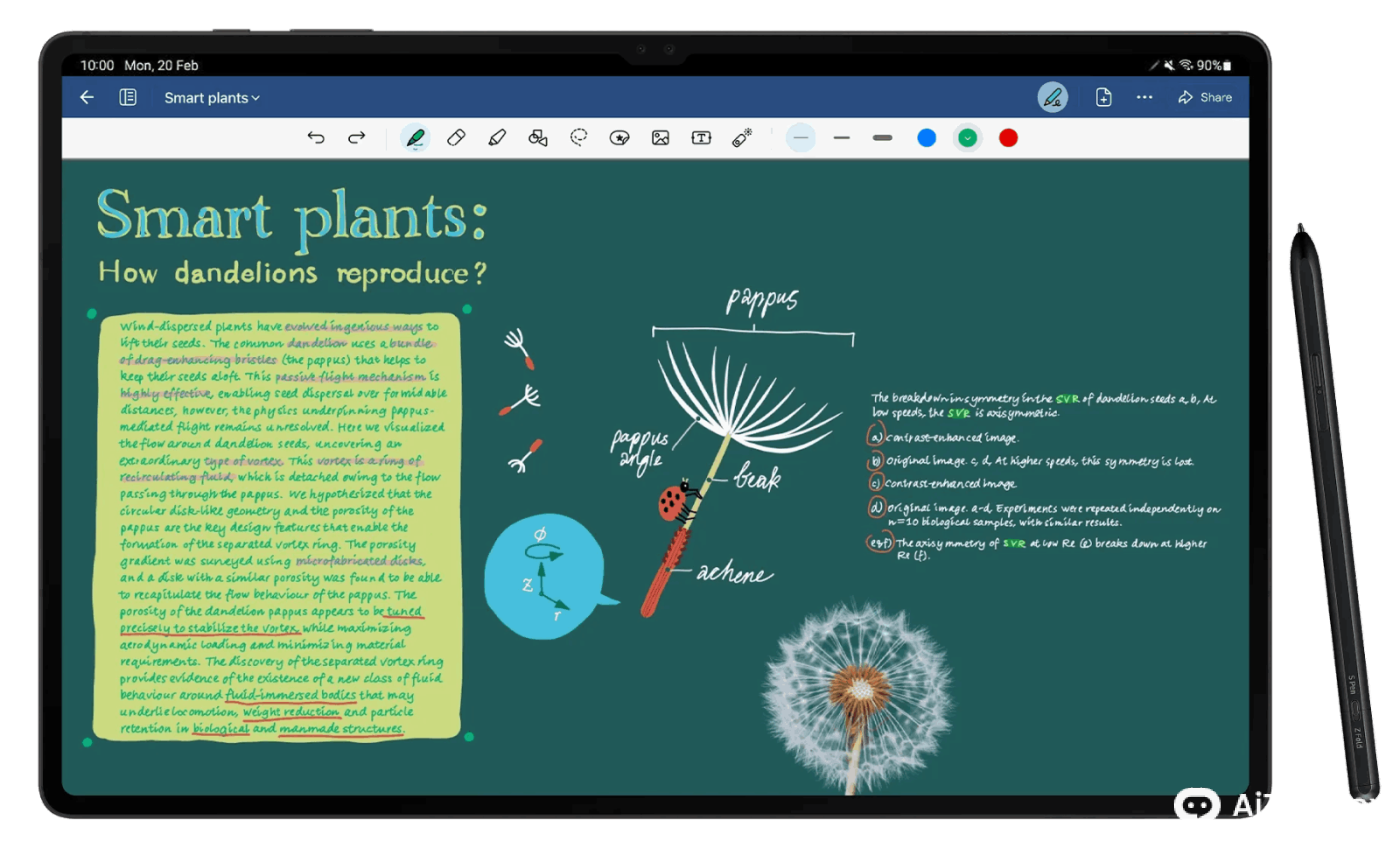Toggle drawing mode pen button in header

point(1052,97)
